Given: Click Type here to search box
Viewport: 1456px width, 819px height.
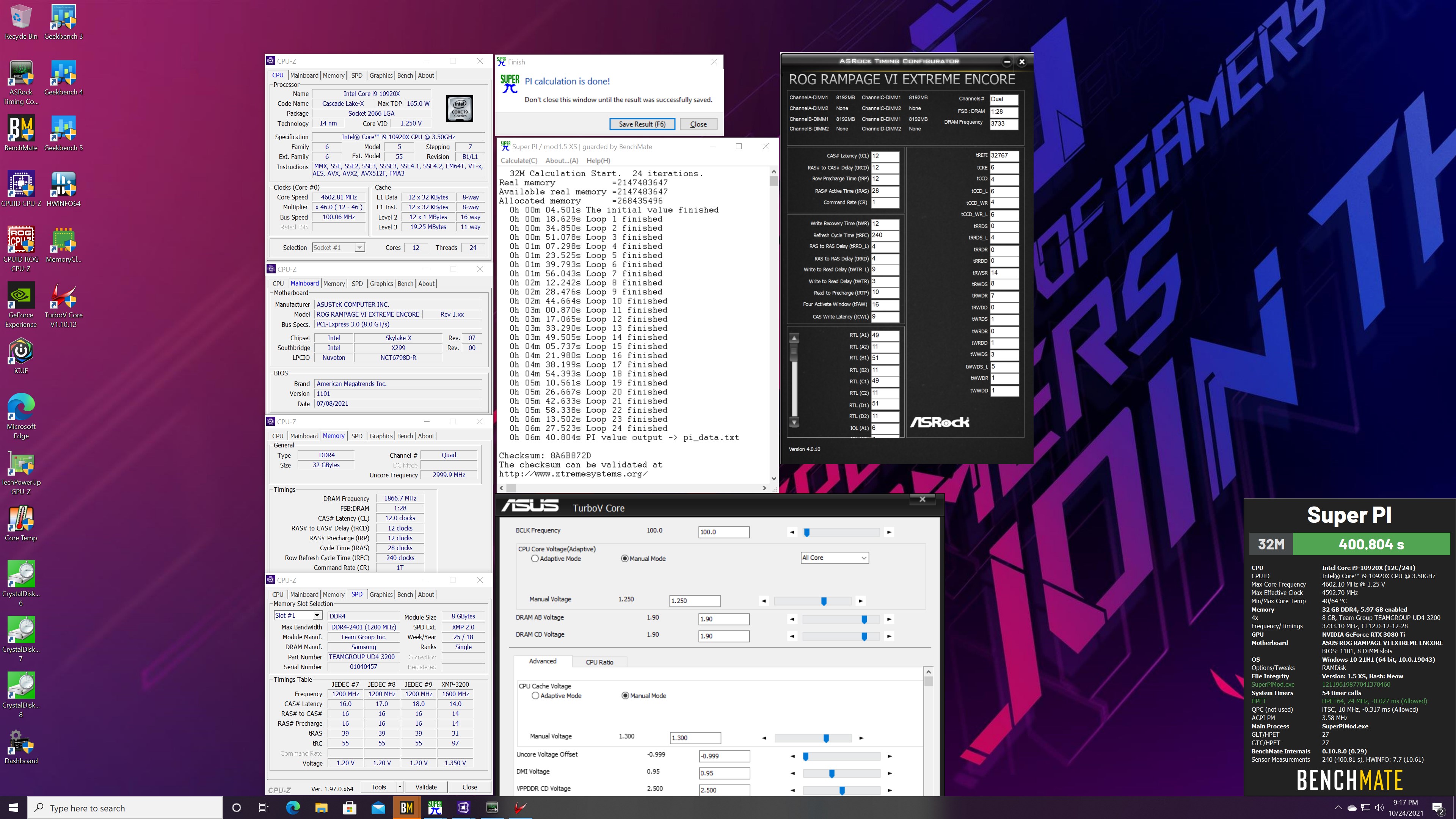Looking at the screenshot, I should click(126, 808).
